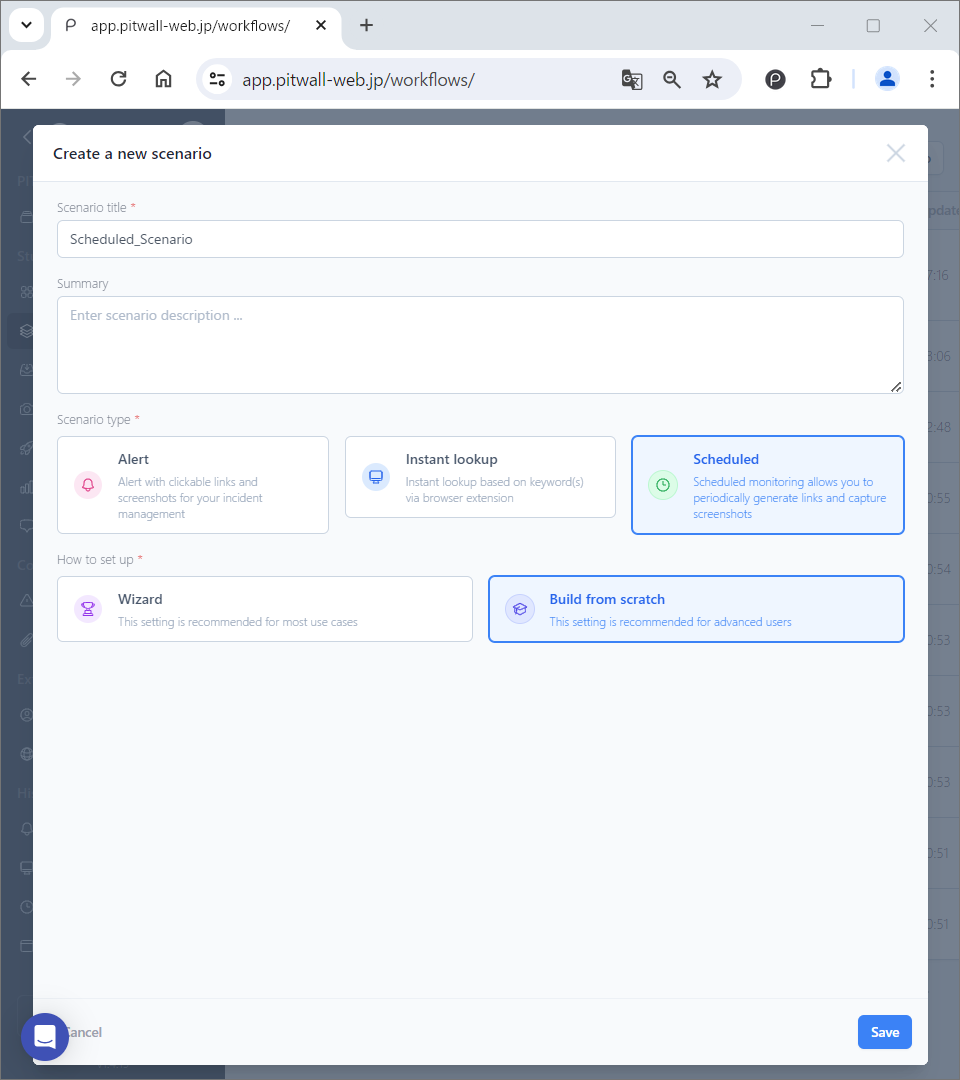Open a new browser tab
This screenshot has width=960, height=1080.
[x=366, y=25]
